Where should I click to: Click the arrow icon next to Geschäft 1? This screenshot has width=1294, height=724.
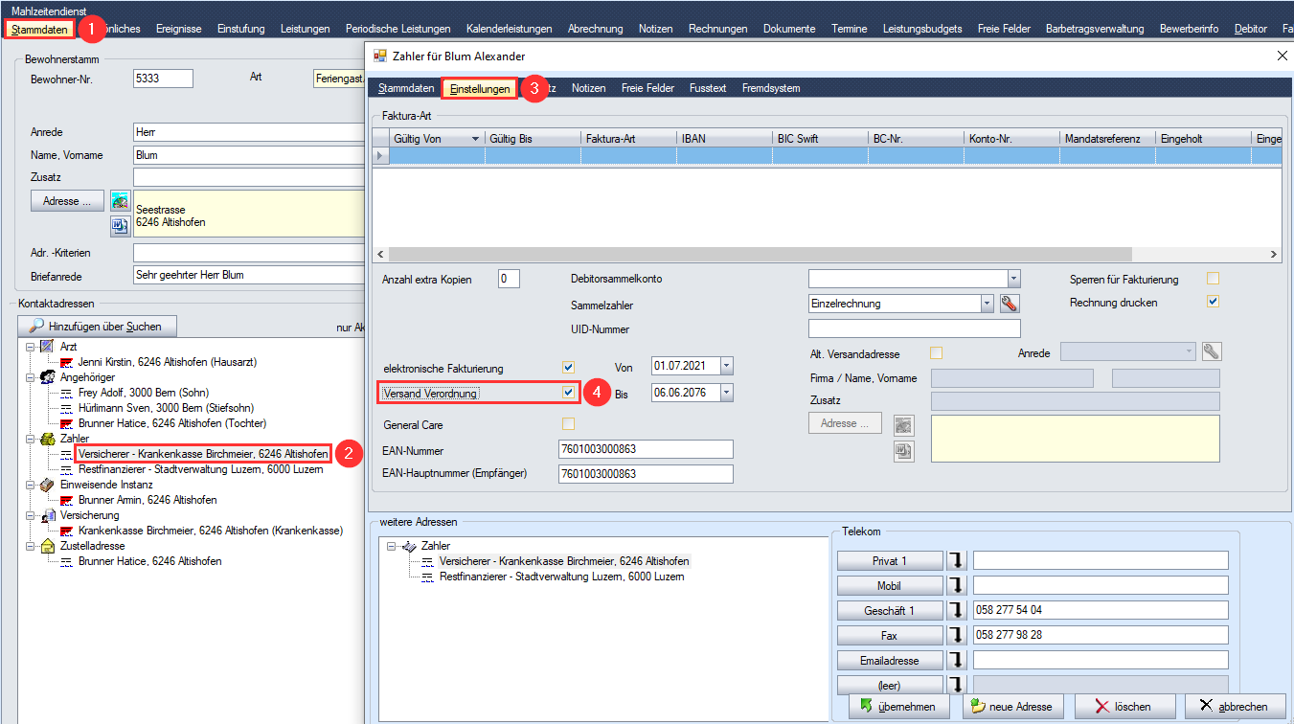click(x=957, y=610)
